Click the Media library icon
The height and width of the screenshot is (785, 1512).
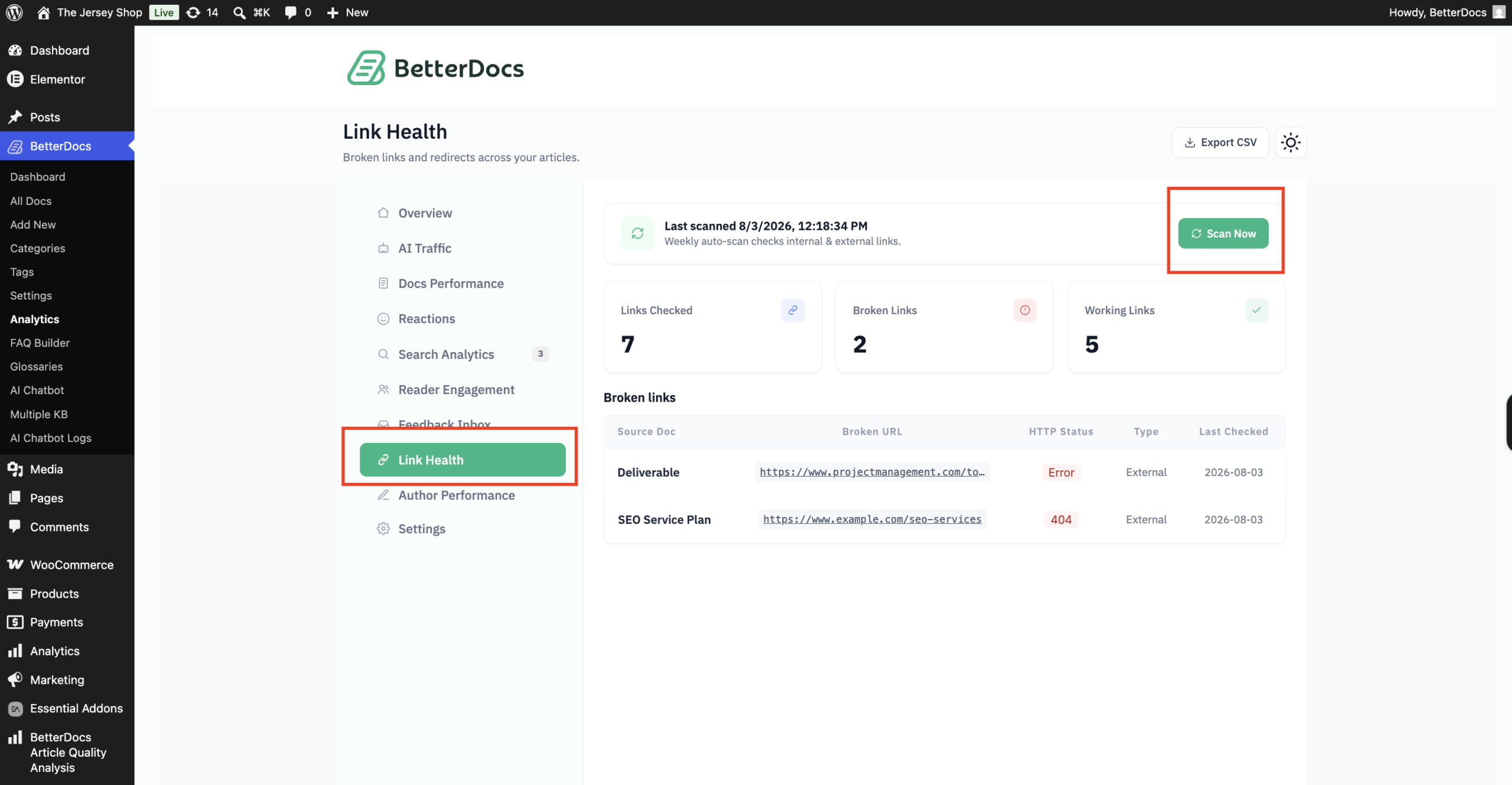pos(15,469)
